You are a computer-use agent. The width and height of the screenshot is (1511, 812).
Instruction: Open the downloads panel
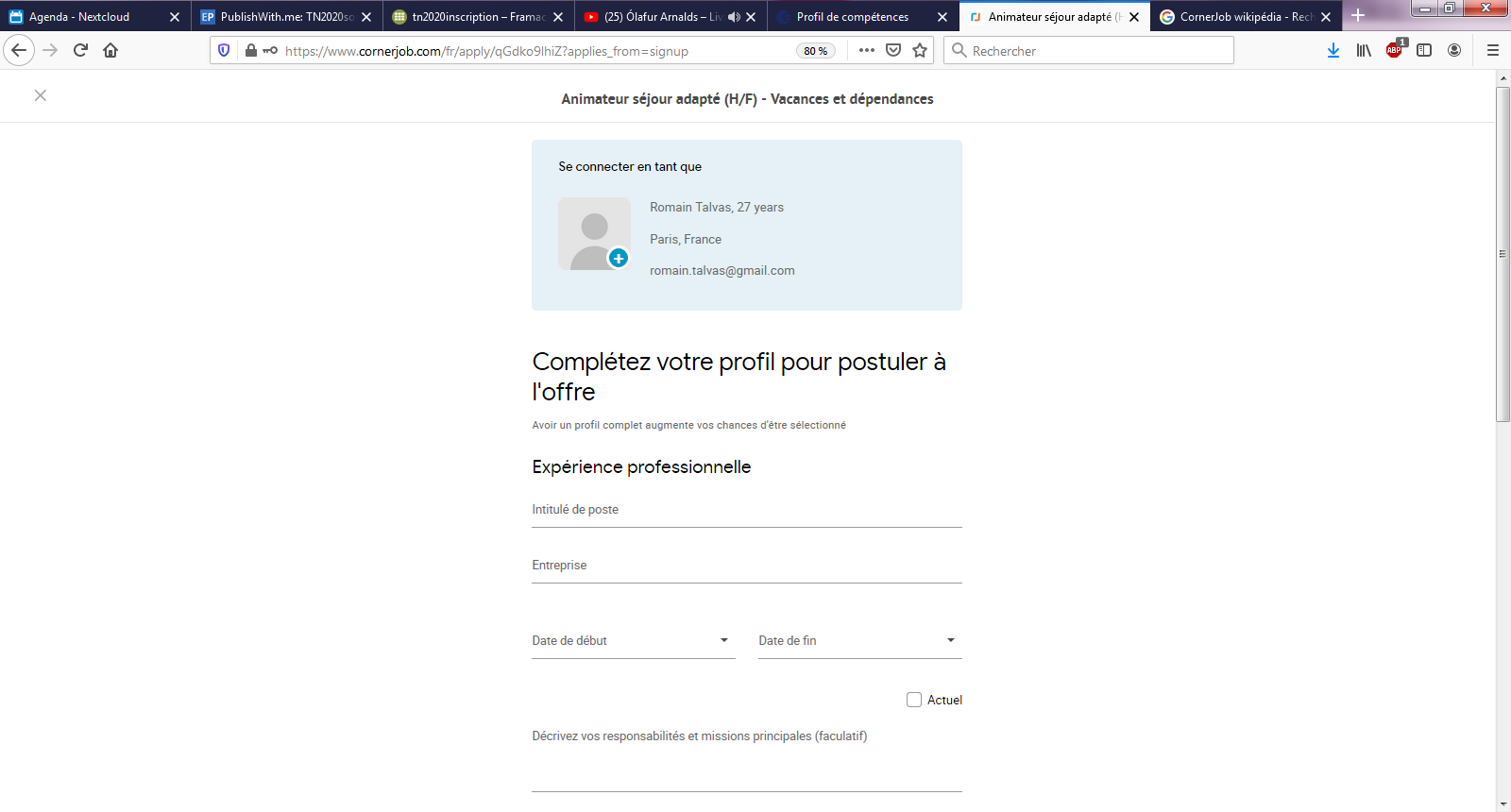(x=1333, y=51)
